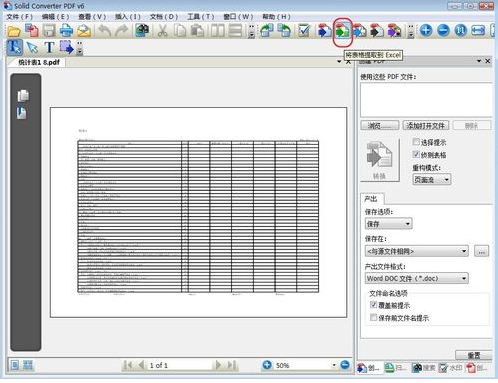Select the area selection export tool
498x383 pixels.
tap(66, 47)
